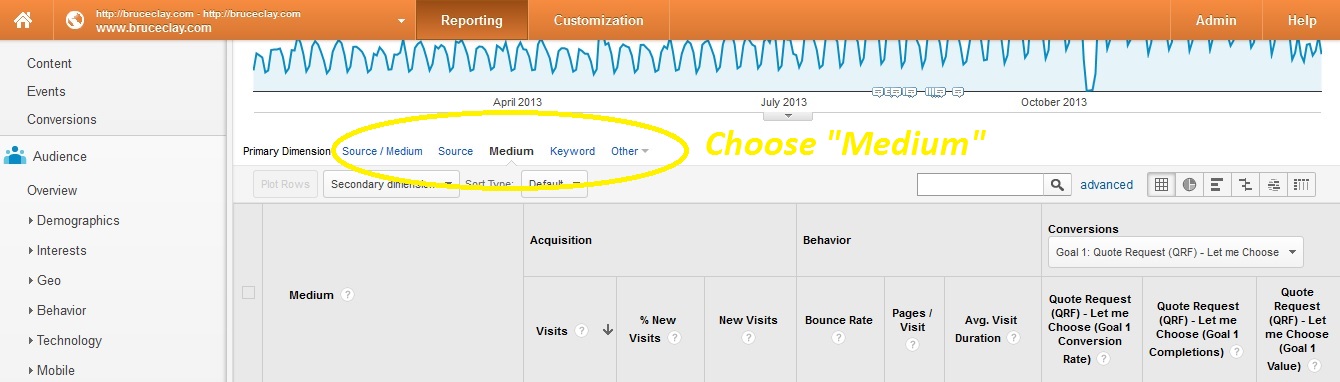1340x382 pixels.
Task: Click the help icon beside Medium header
Action: pyautogui.click(x=347, y=295)
